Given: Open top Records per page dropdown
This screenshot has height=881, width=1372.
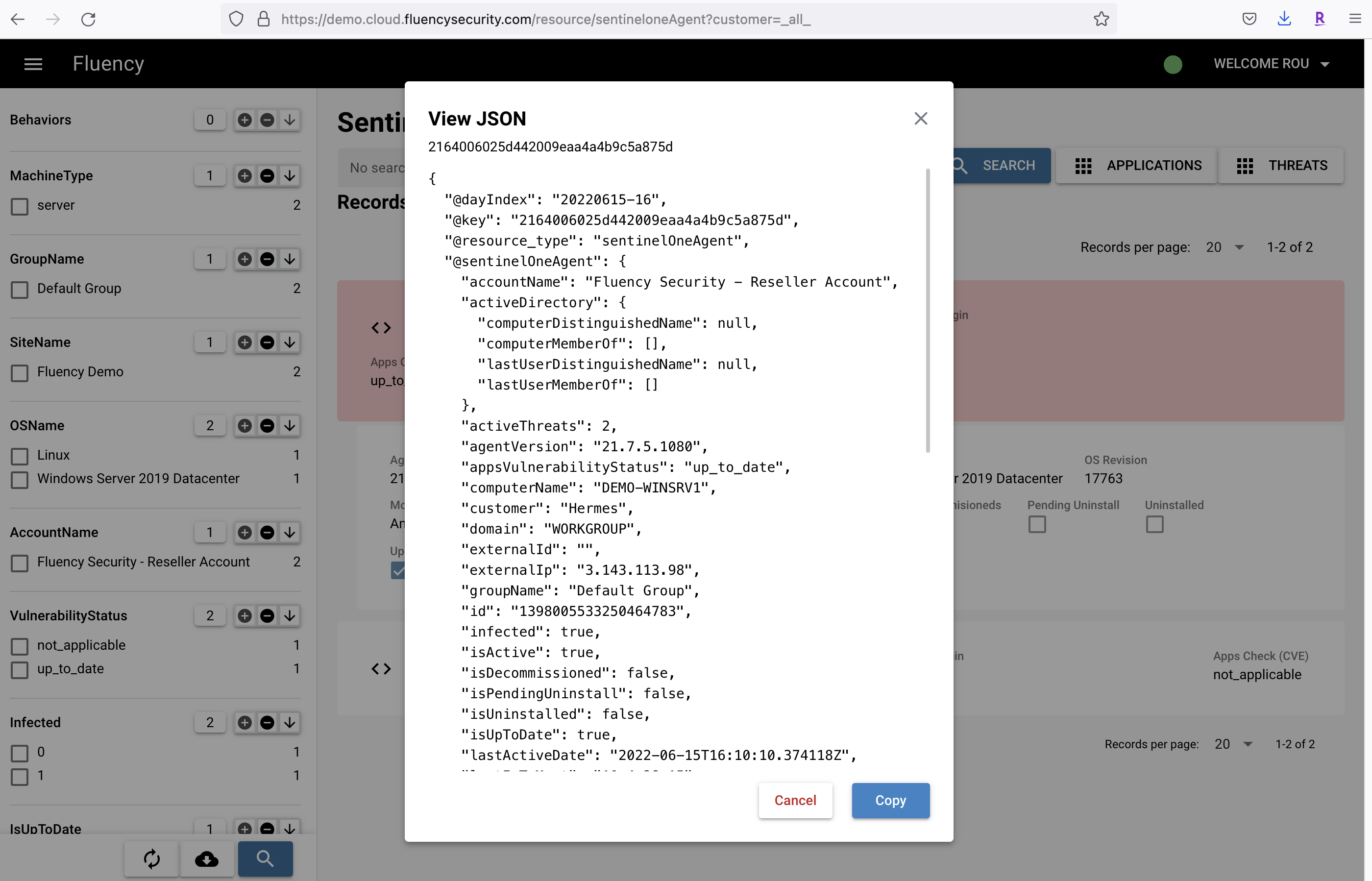Looking at the screenshot, I should (1225, 247).
